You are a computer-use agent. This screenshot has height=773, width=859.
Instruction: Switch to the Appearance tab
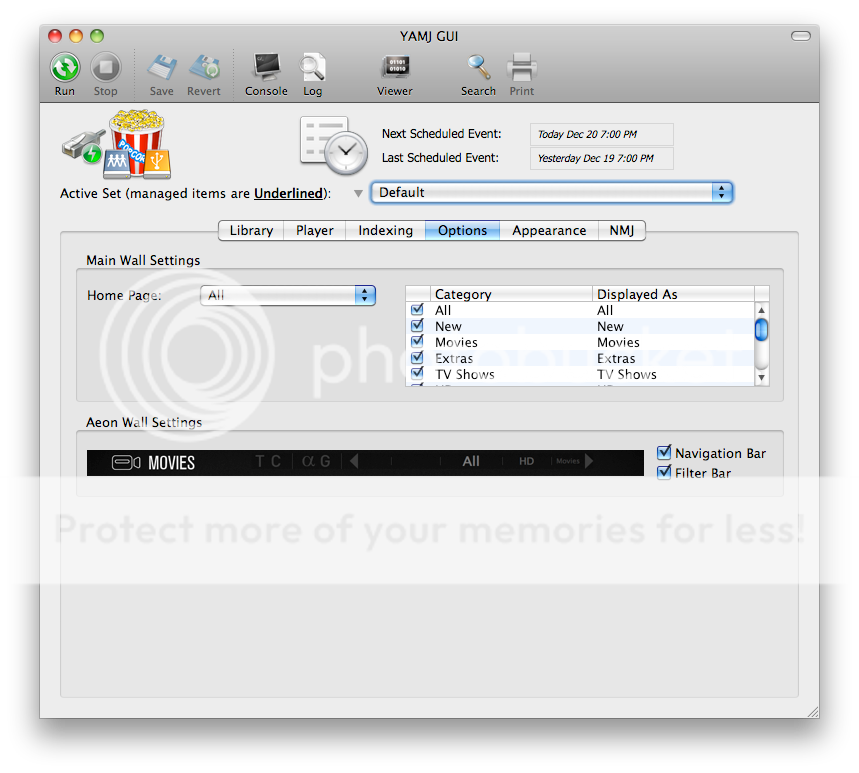(548, 230)
